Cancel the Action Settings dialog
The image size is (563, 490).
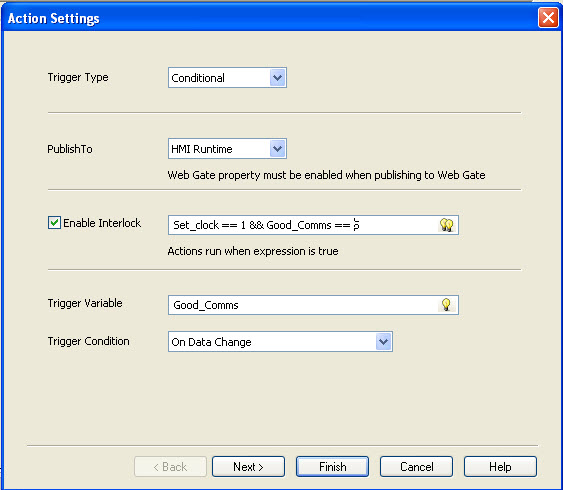[417, 467]
